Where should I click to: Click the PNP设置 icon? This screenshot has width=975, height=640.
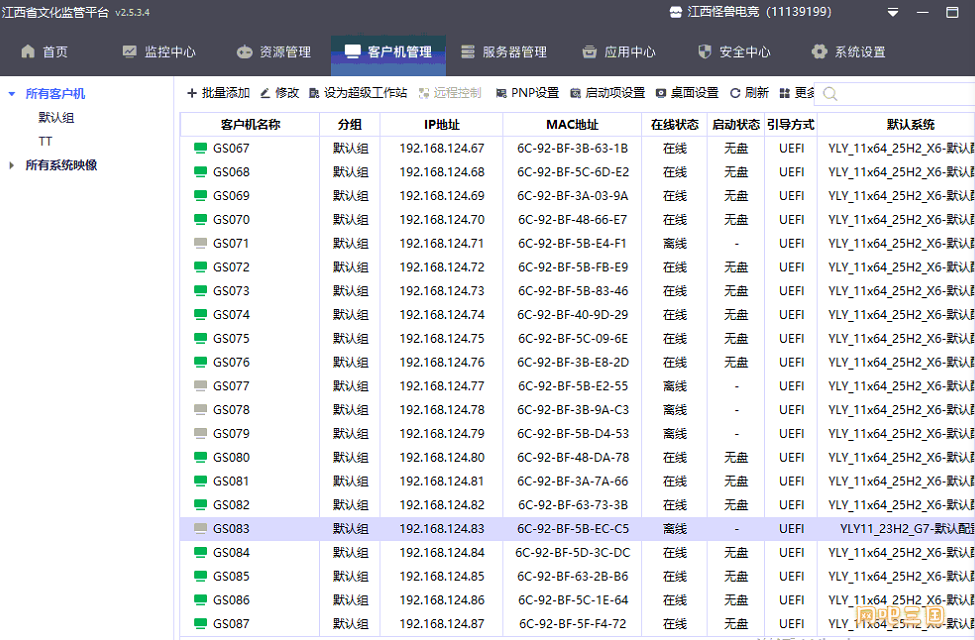(501, 93)
